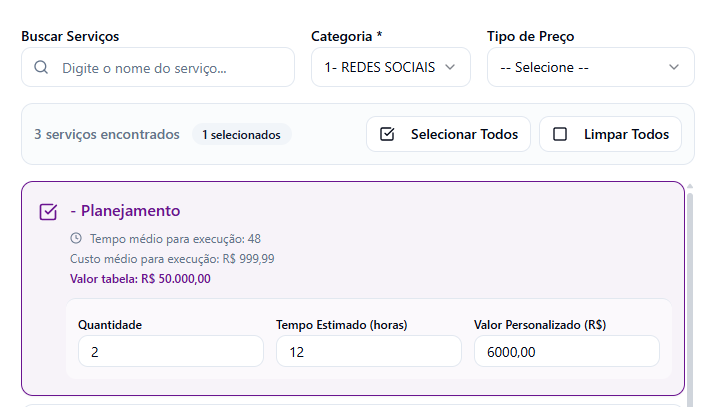The width and height of the screenshot is (704, 407).
Task: Click the Quantidade input field
Action: pos(170,351)
